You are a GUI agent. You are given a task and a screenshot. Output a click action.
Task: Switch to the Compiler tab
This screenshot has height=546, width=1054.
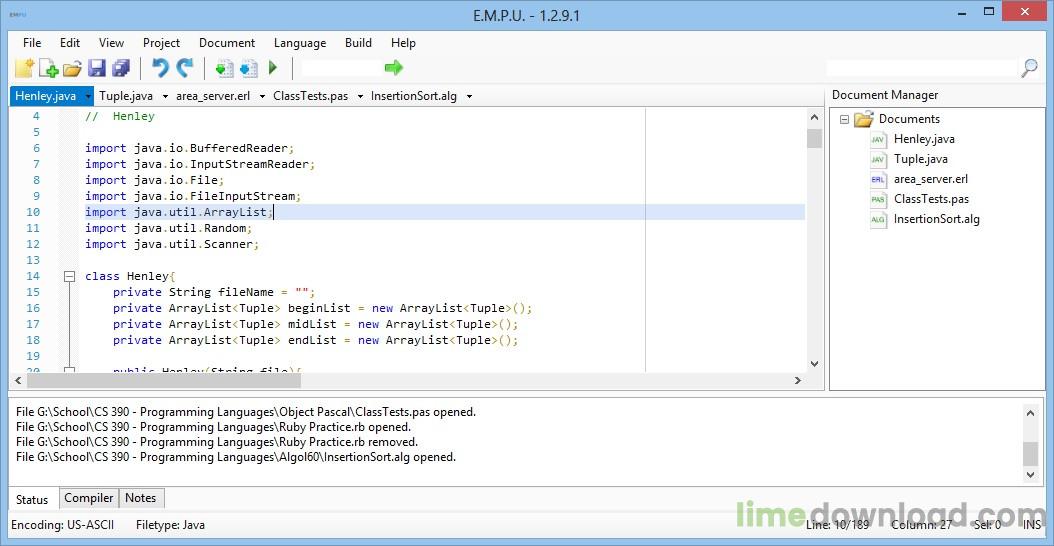point(88,498)
